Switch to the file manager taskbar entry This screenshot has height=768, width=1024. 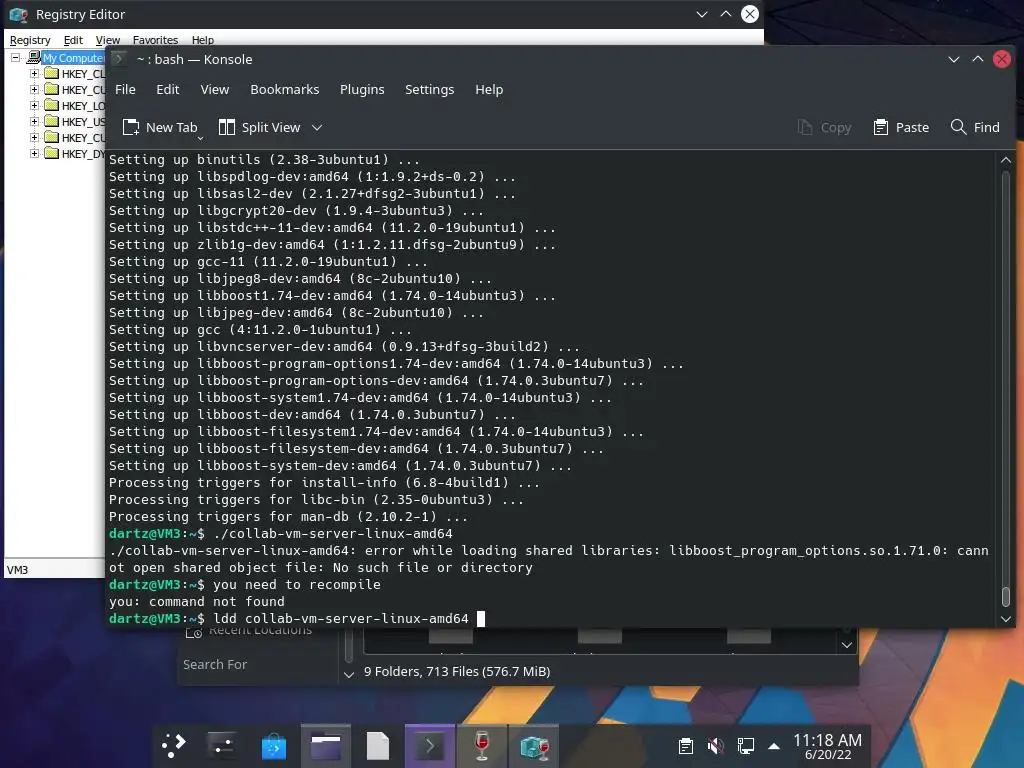click(325, 745)
